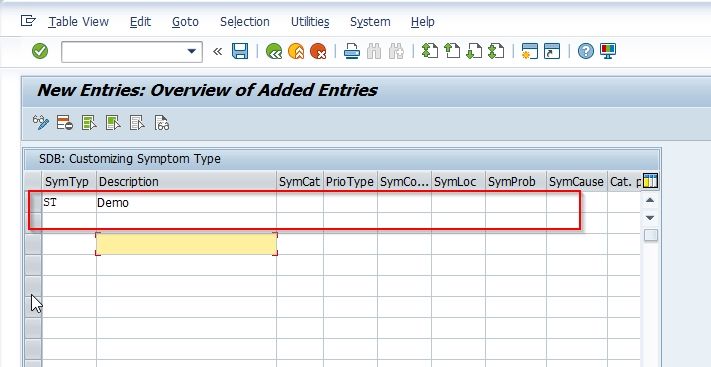Click the table scroll down arrow
Image resolution: width=711 pixels, height=367 pixels.
click(650, 217)
